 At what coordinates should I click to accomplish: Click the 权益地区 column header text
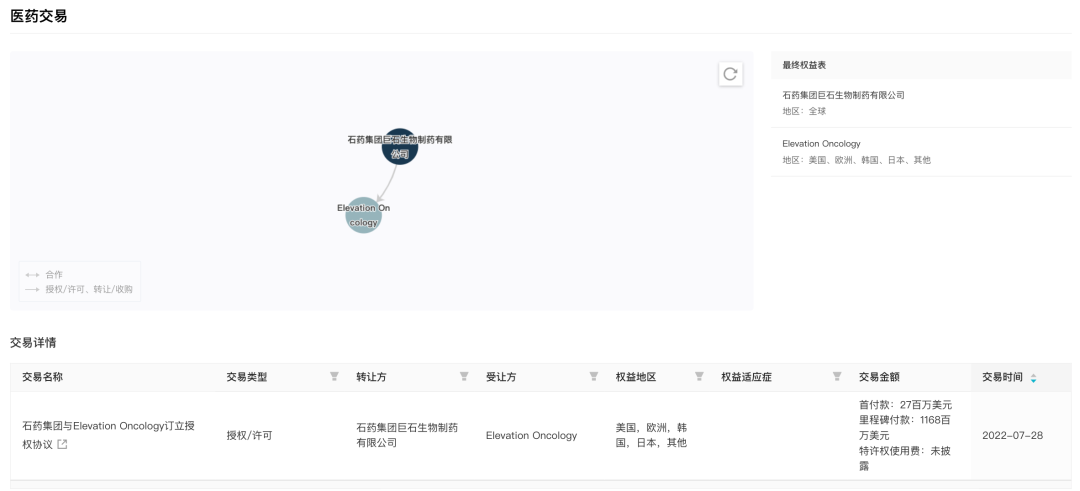pyautogui.click(x=636, y=377)
